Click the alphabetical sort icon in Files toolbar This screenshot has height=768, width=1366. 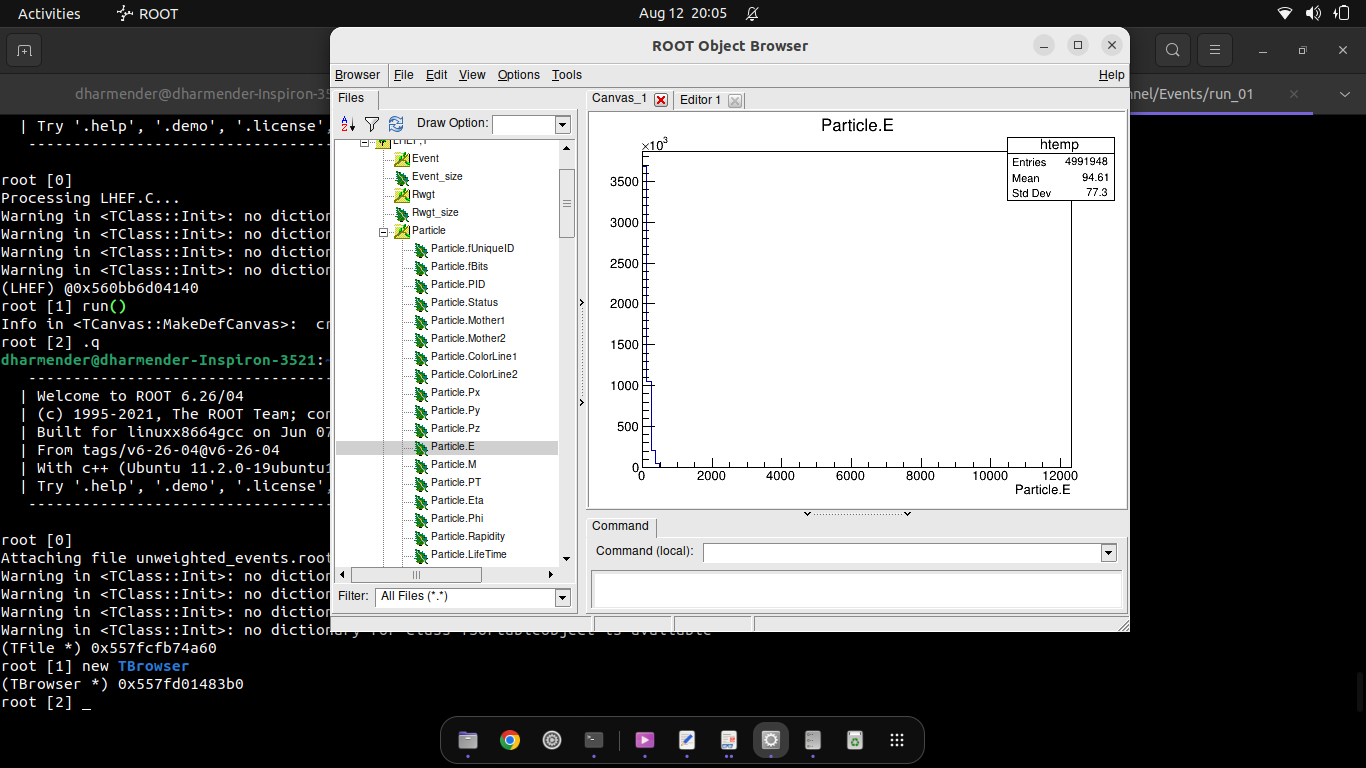(348, 124)
